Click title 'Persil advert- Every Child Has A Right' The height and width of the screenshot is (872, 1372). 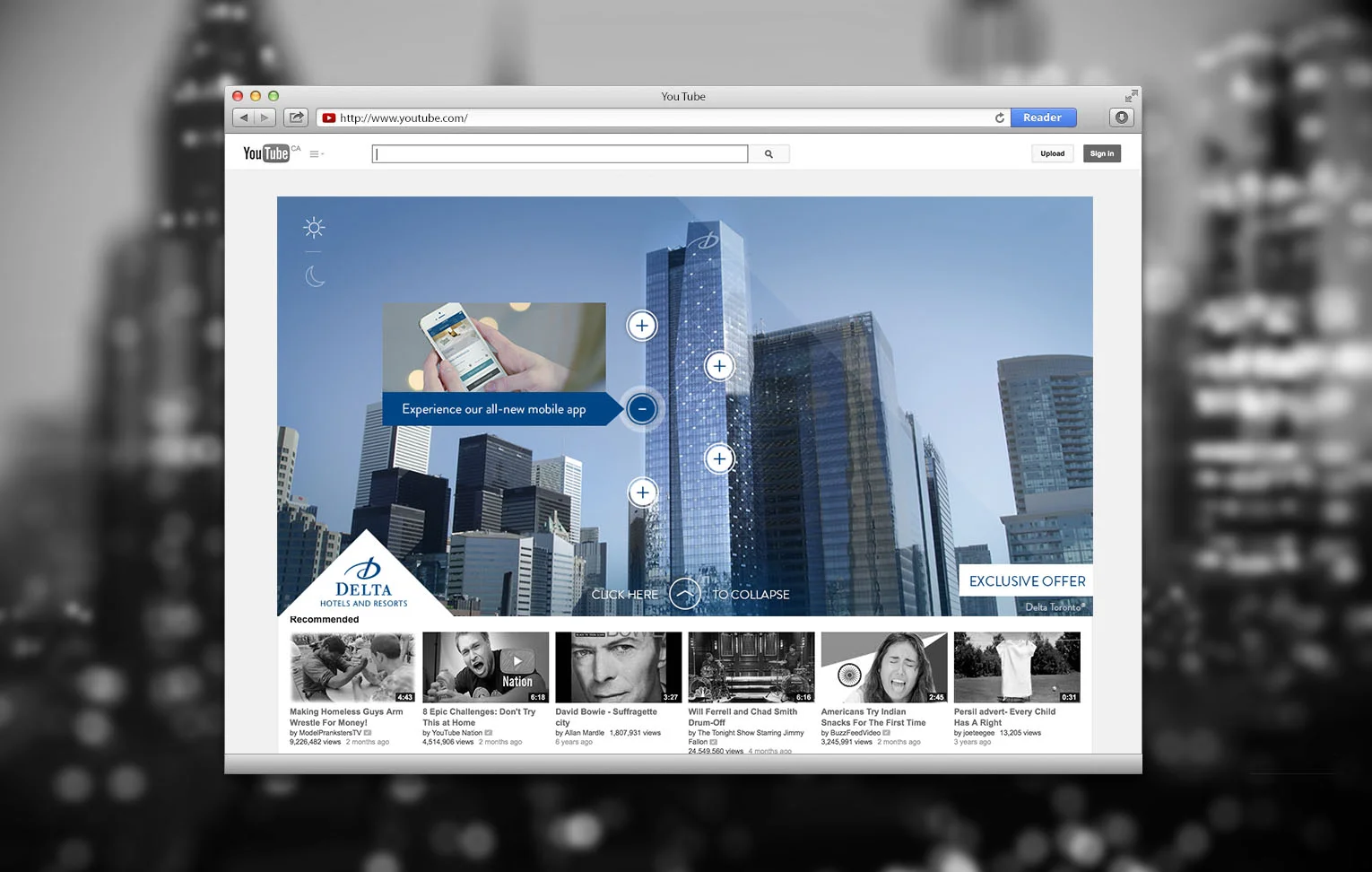coord(1004,717)
